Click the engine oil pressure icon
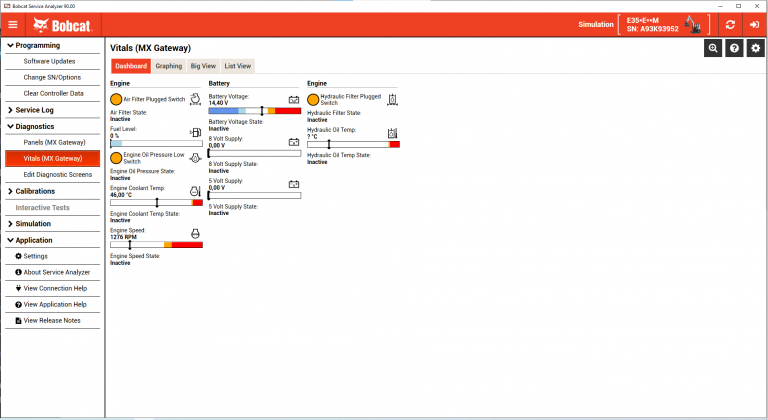Screen dimensions: 768x420 (195, 158)
